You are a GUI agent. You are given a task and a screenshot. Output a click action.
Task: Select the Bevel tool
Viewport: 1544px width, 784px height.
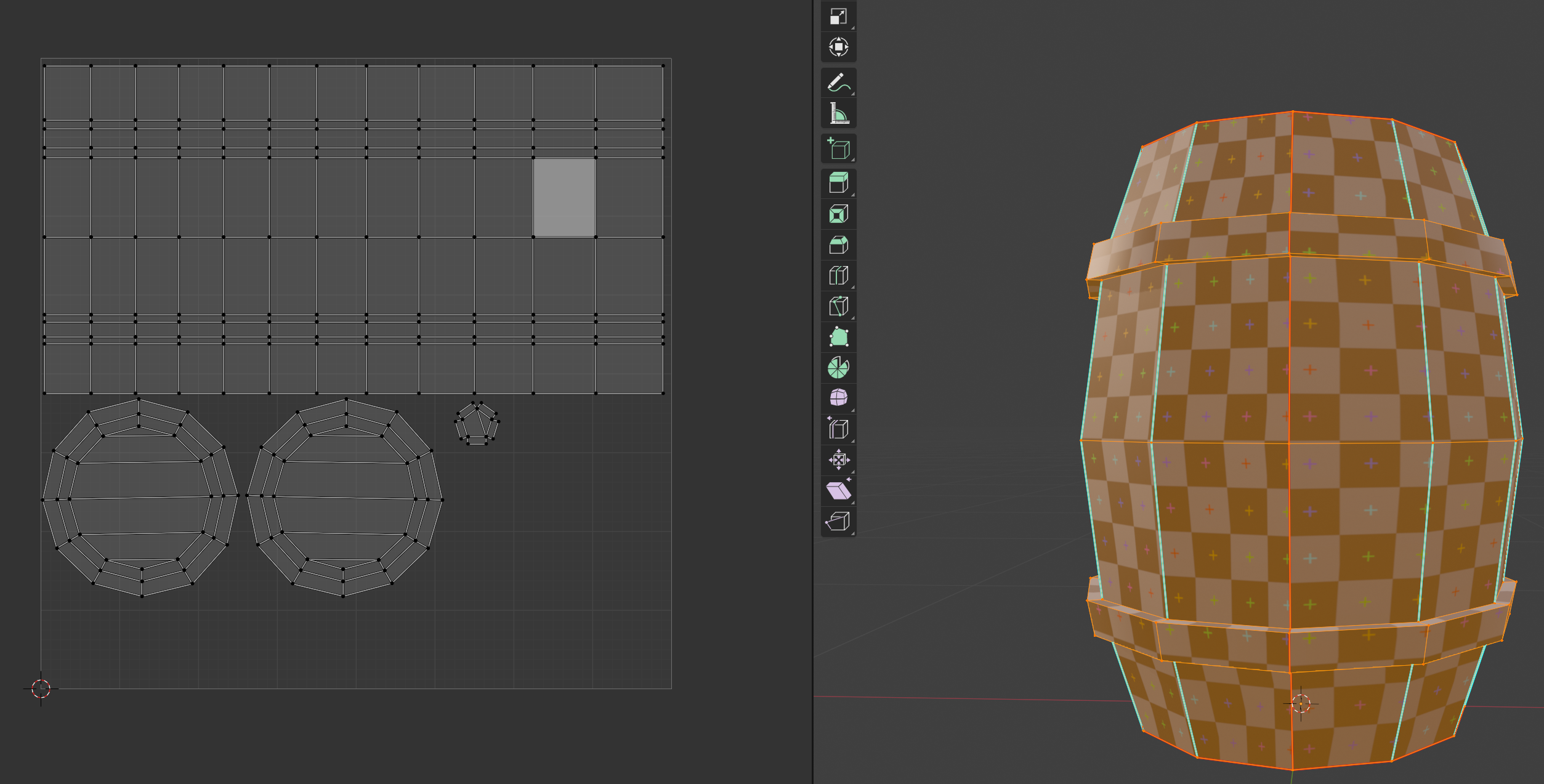[838, 245]
